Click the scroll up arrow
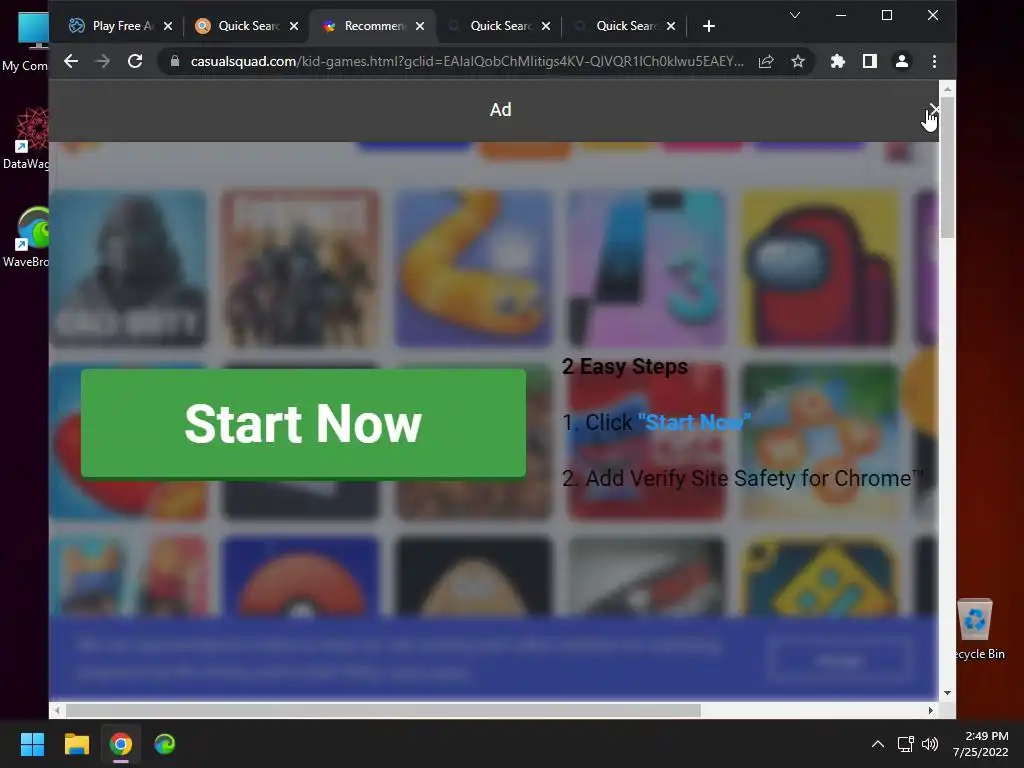The image size is (1024, 768). coord(947,88)
